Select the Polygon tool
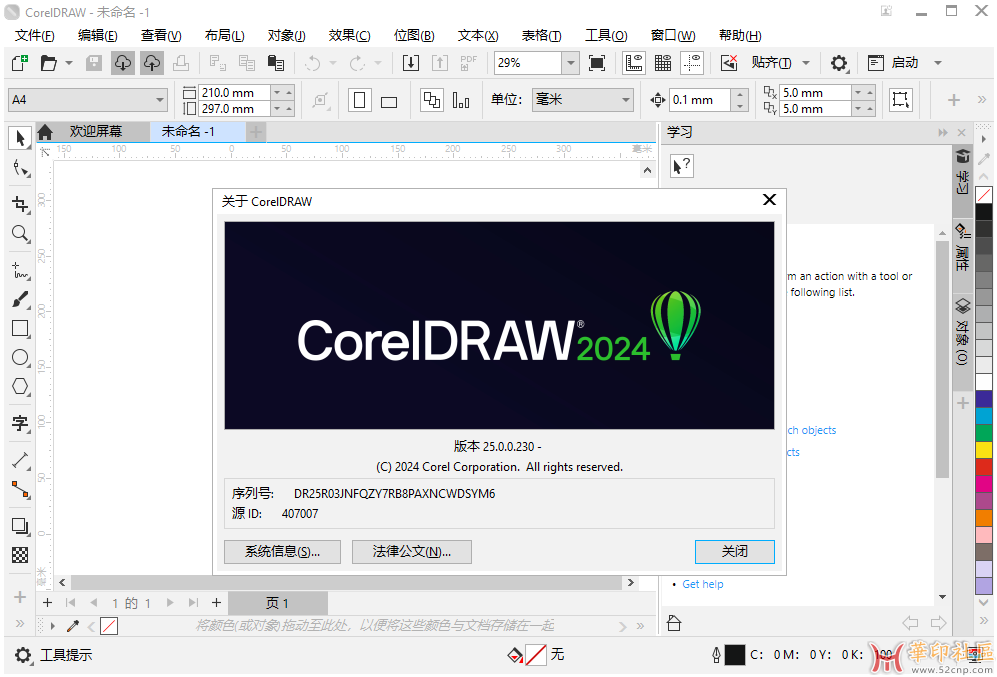Screen dimensions: 997x677 (20, 386)
